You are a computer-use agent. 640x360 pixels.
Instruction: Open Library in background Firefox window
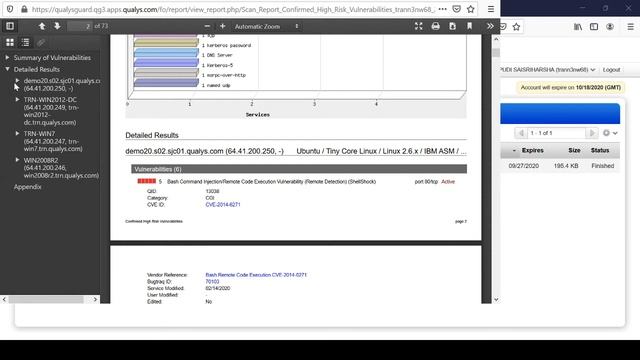click(x=578, y=27)
